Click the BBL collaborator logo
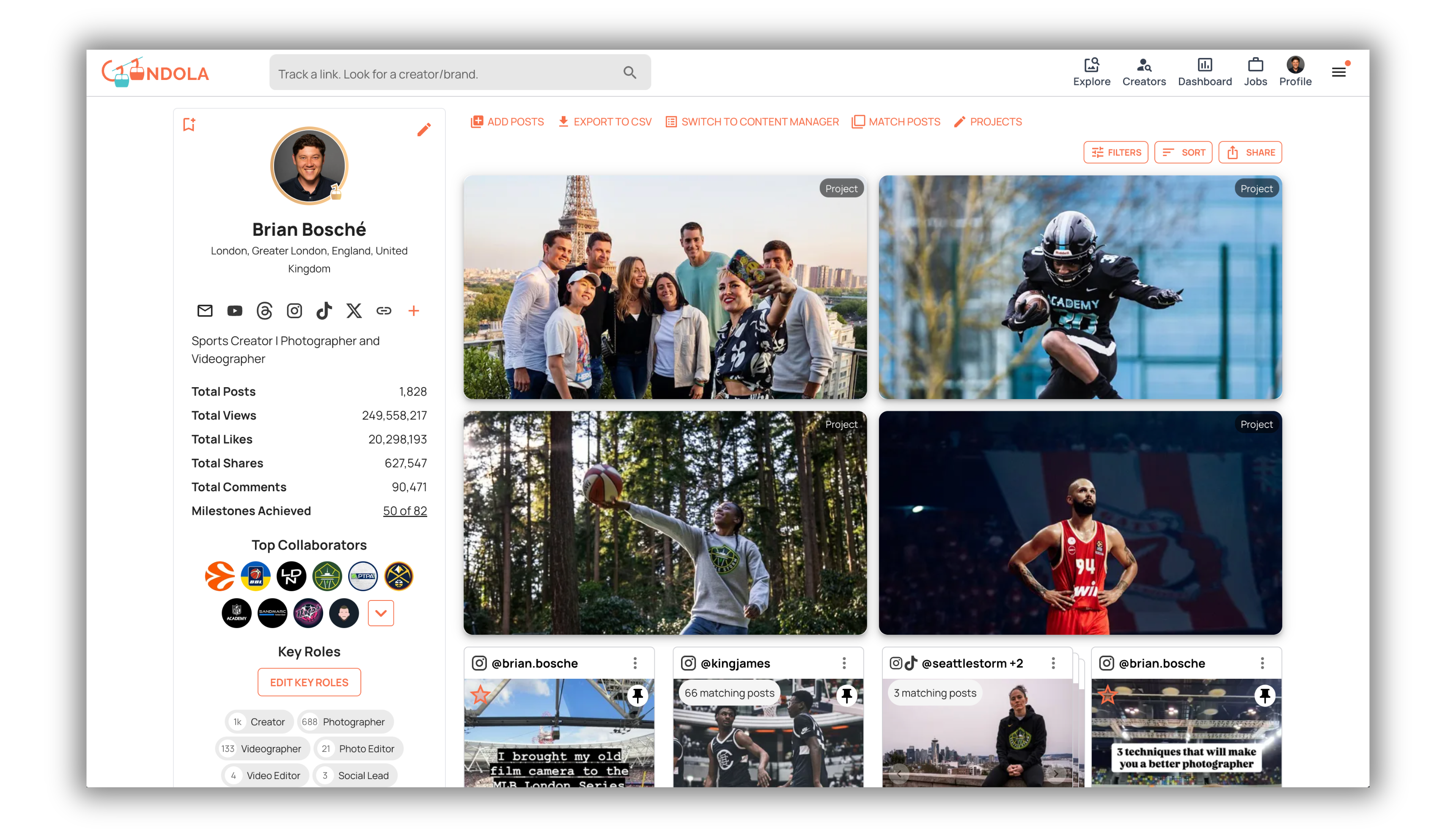1456x837 pixels. pyautogui.click(x=255, y=576)
